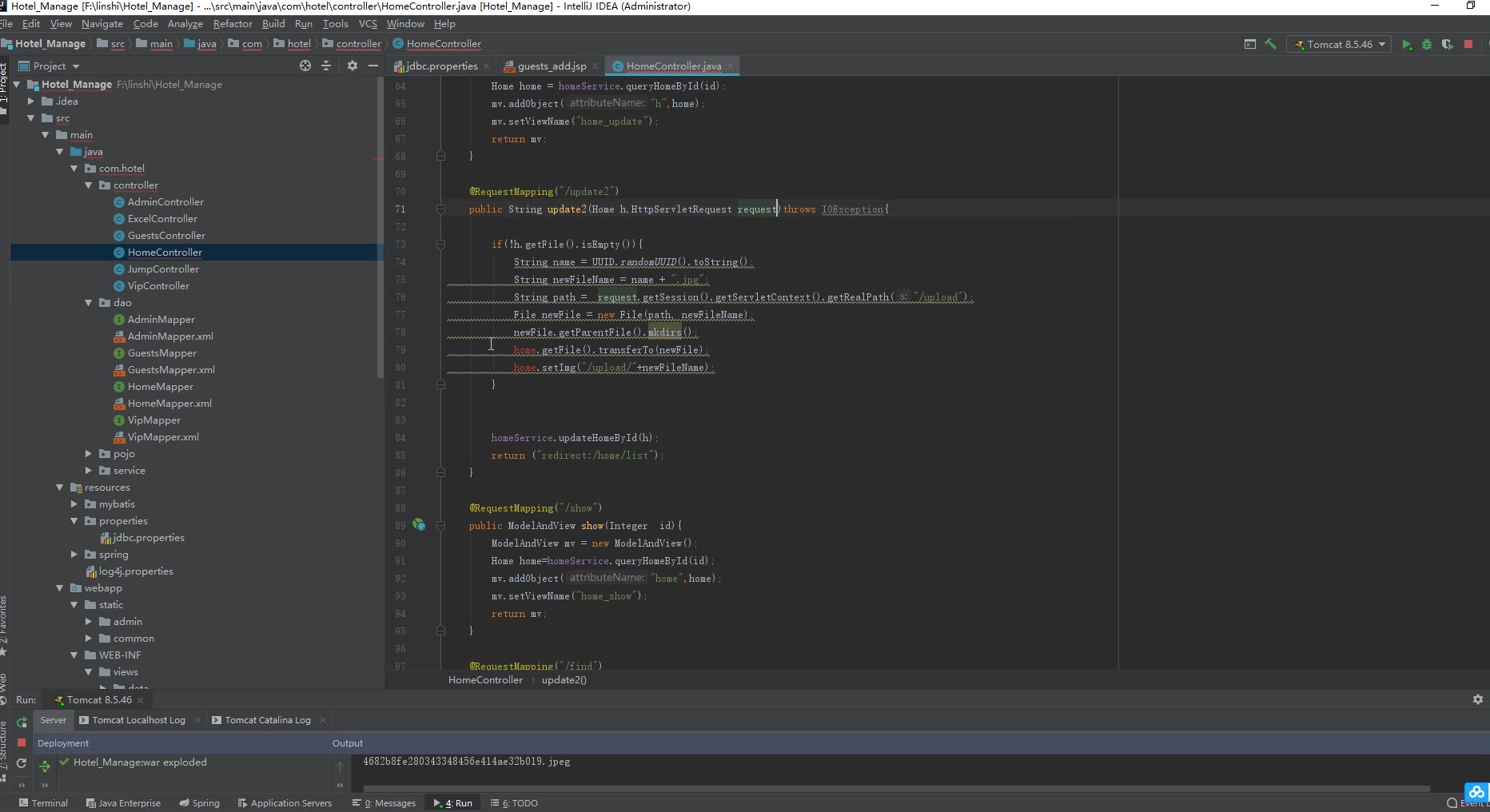Open the Java Enterprise tool window
1490x812 pixels.
(x=123, y=803)
